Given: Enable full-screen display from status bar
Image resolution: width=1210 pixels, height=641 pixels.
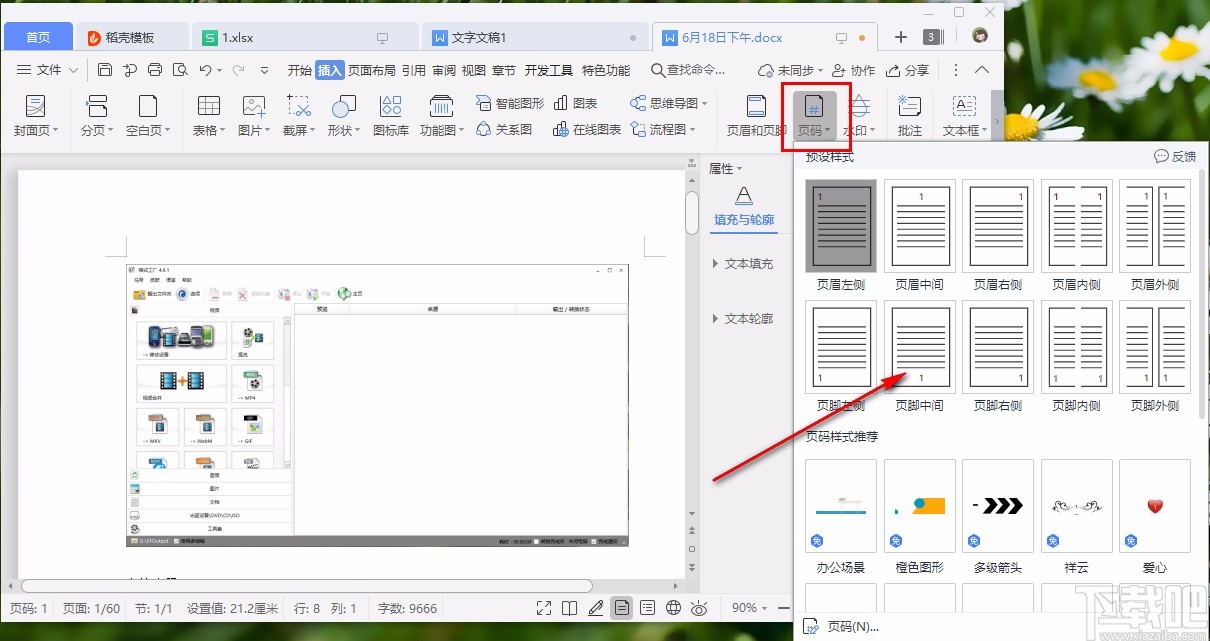Looking at the screenshot, I should pos(543,607).
